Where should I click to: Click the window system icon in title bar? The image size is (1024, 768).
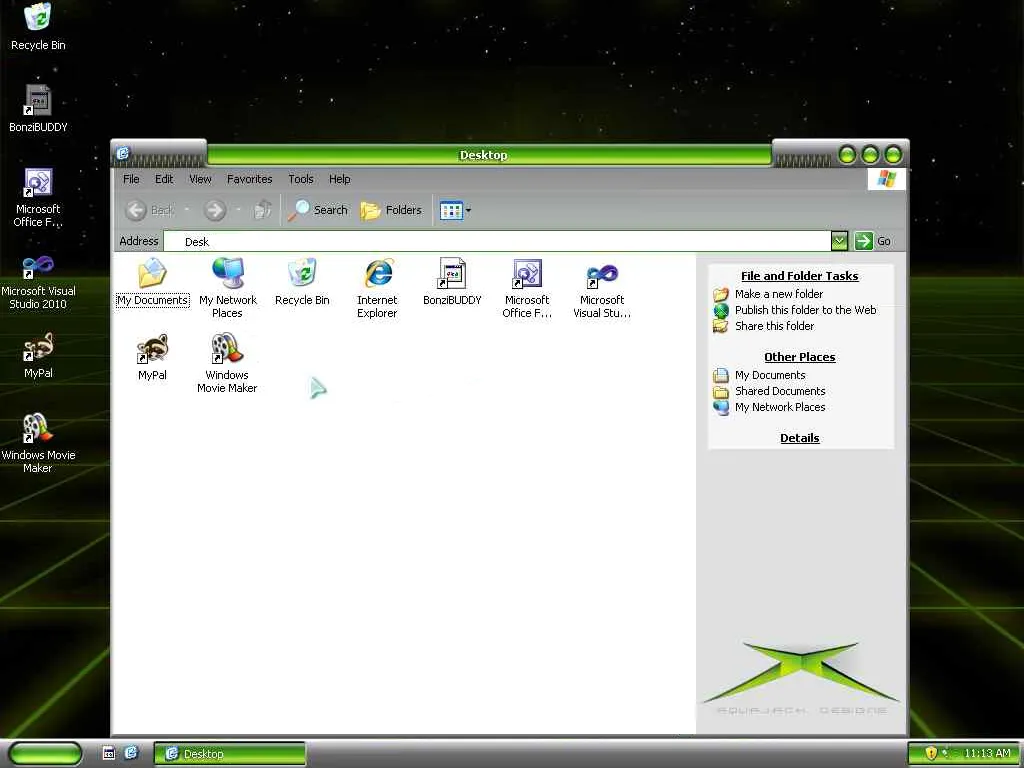123,153
